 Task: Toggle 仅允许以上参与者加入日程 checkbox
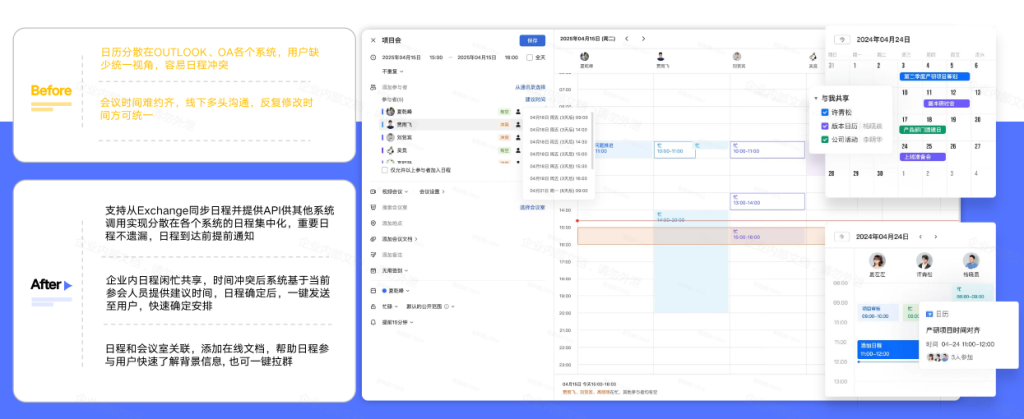[385, 170]
